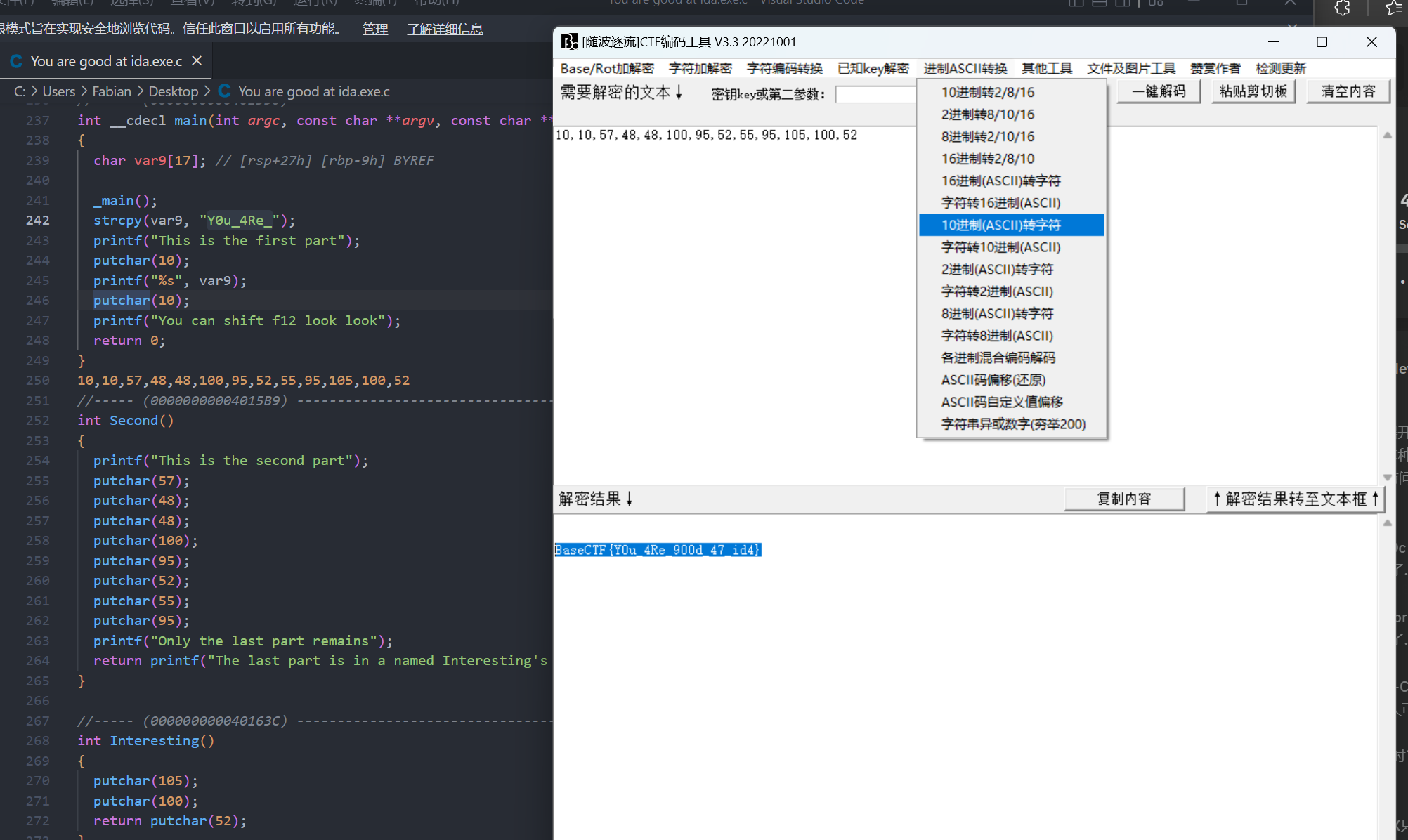
Task: Click 一键解码 button
Action: pos(1159,91)
